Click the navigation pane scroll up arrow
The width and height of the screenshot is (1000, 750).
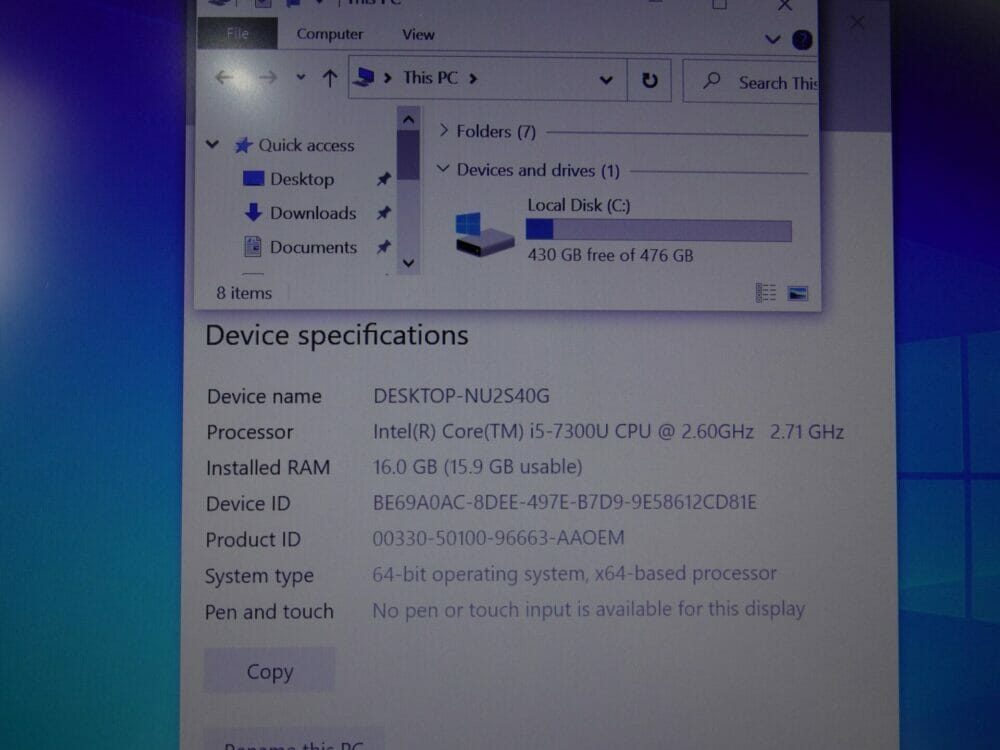(408, 119)
